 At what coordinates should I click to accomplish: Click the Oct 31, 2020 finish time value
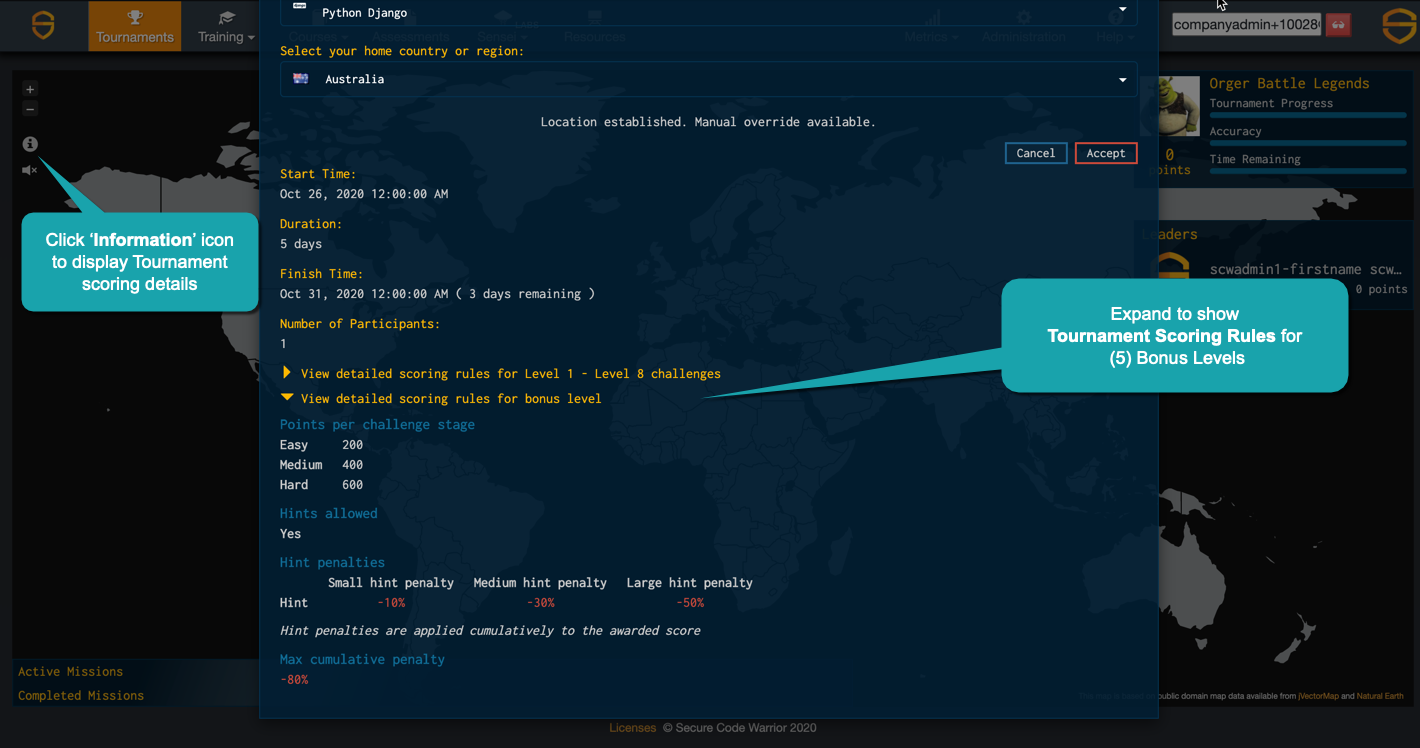(x=437, y=293)
